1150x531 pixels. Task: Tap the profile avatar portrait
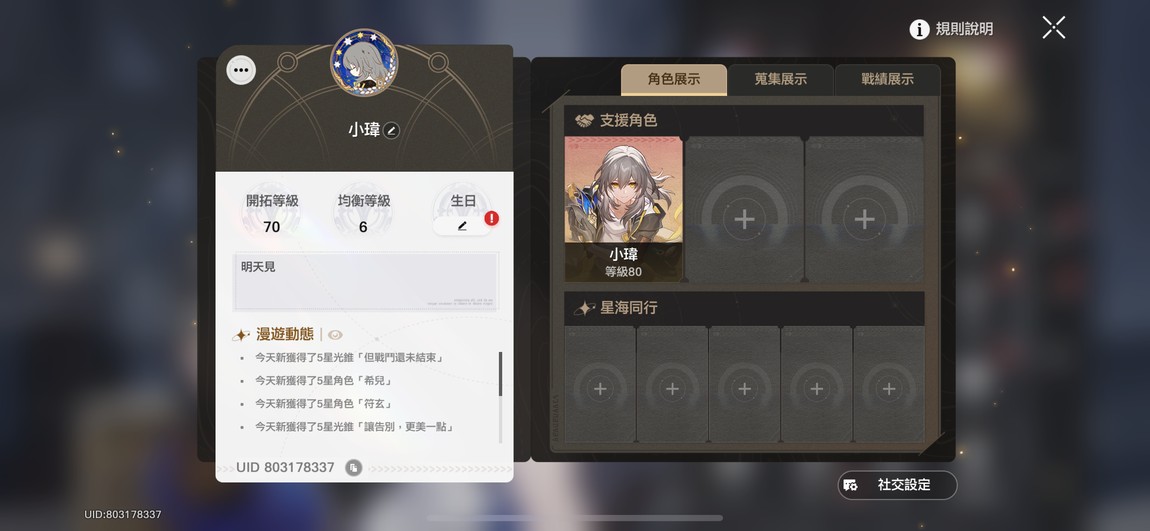(x=364, y=62)
